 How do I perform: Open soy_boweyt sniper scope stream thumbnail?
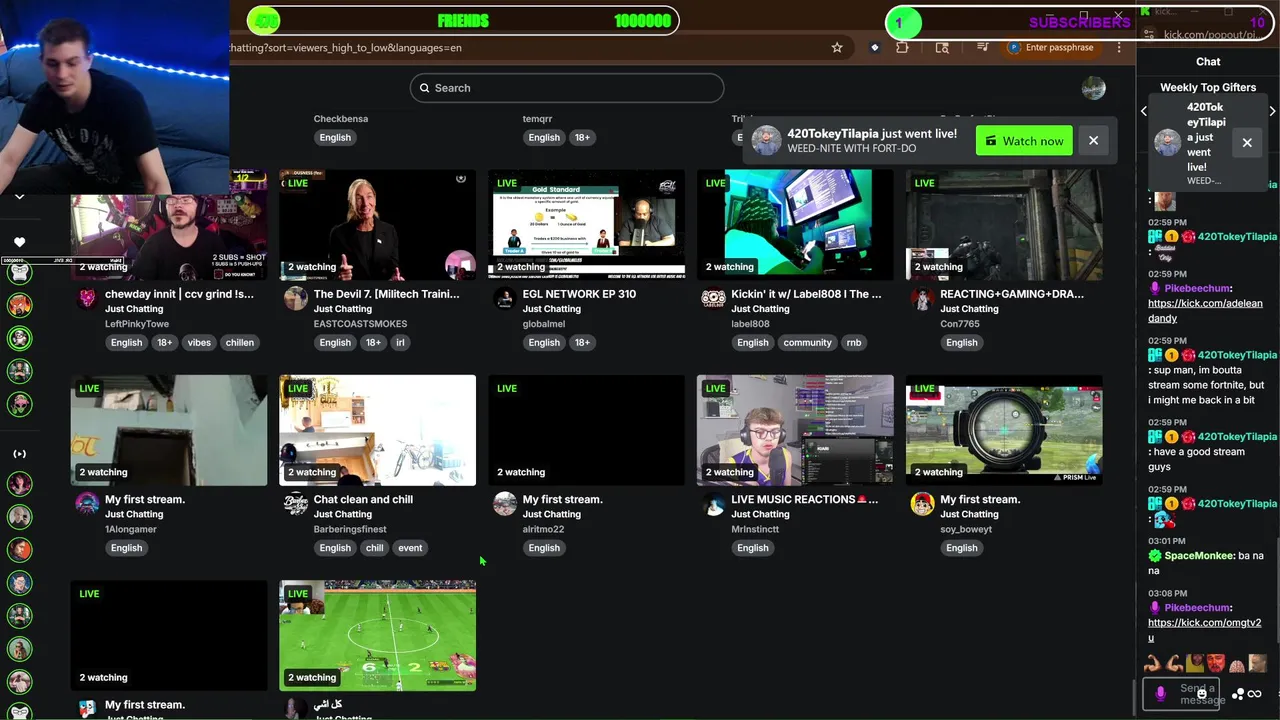coord(1004,430)
